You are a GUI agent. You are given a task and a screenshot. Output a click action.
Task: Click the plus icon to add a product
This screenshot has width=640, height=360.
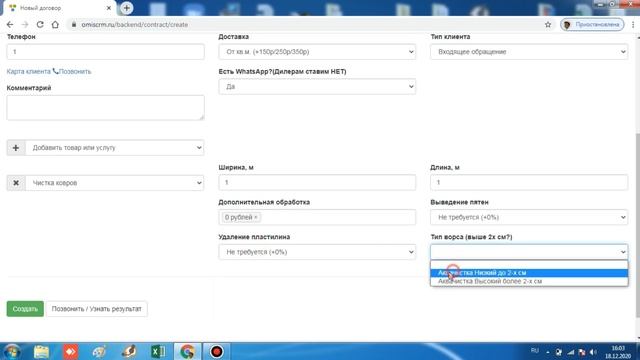tap(16, 148)
